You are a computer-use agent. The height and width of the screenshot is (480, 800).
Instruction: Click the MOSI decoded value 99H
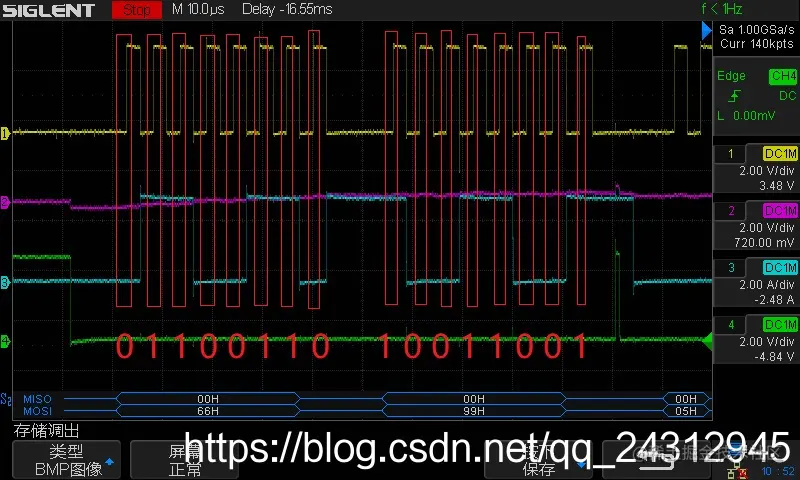[x=474, y=411]
